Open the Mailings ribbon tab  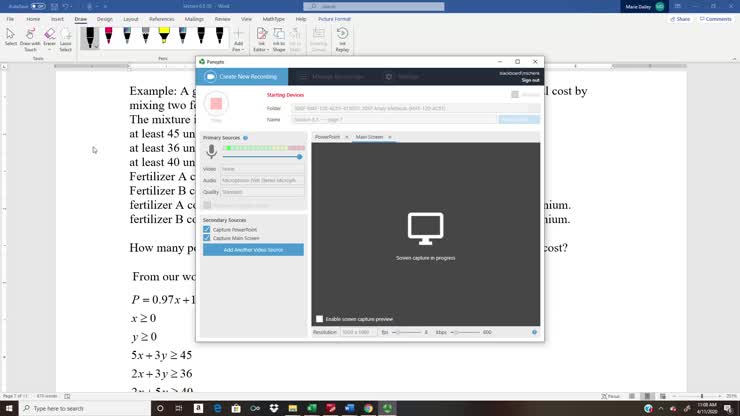194,19
